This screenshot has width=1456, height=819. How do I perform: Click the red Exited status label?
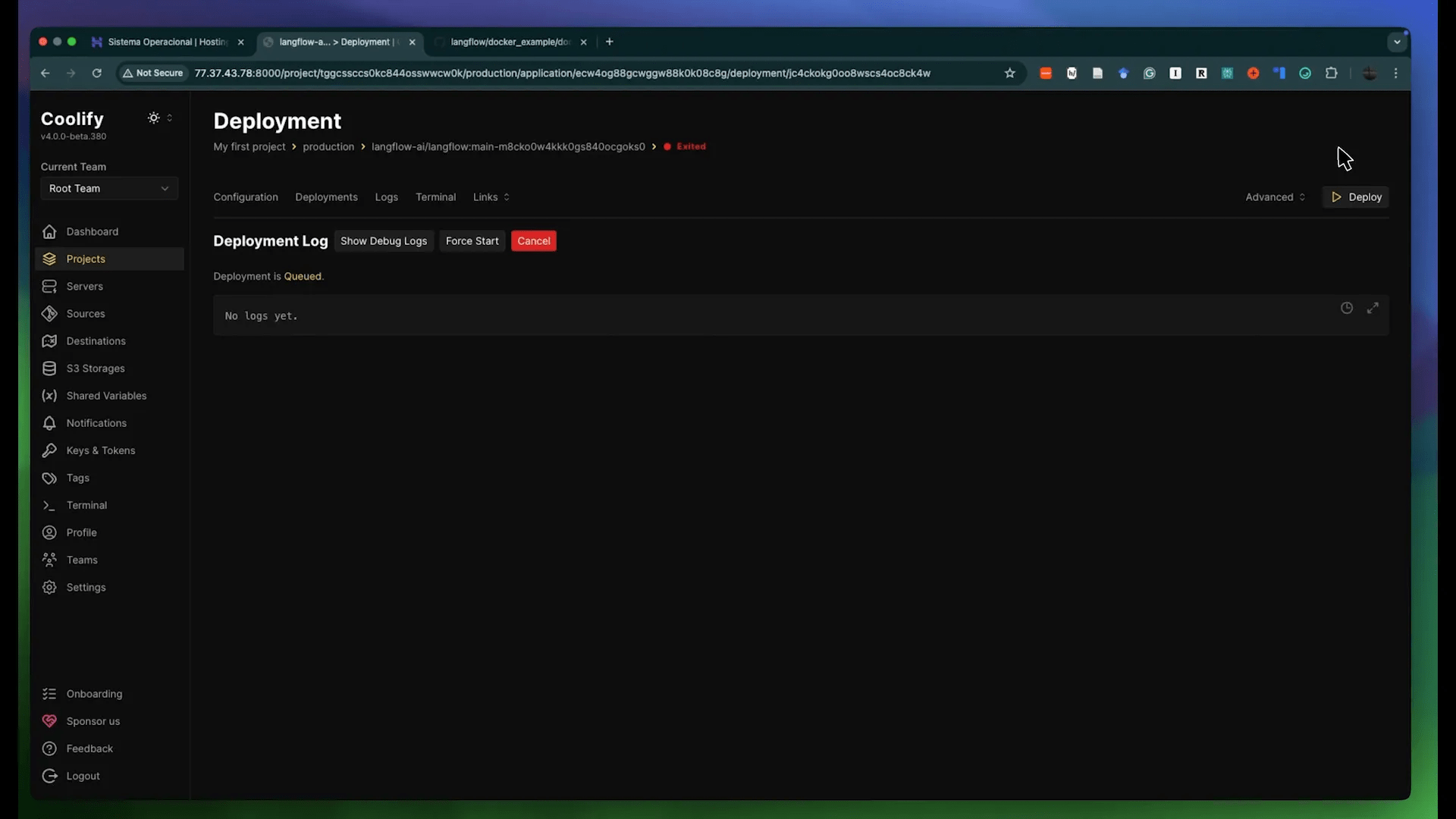coord(690,146)
